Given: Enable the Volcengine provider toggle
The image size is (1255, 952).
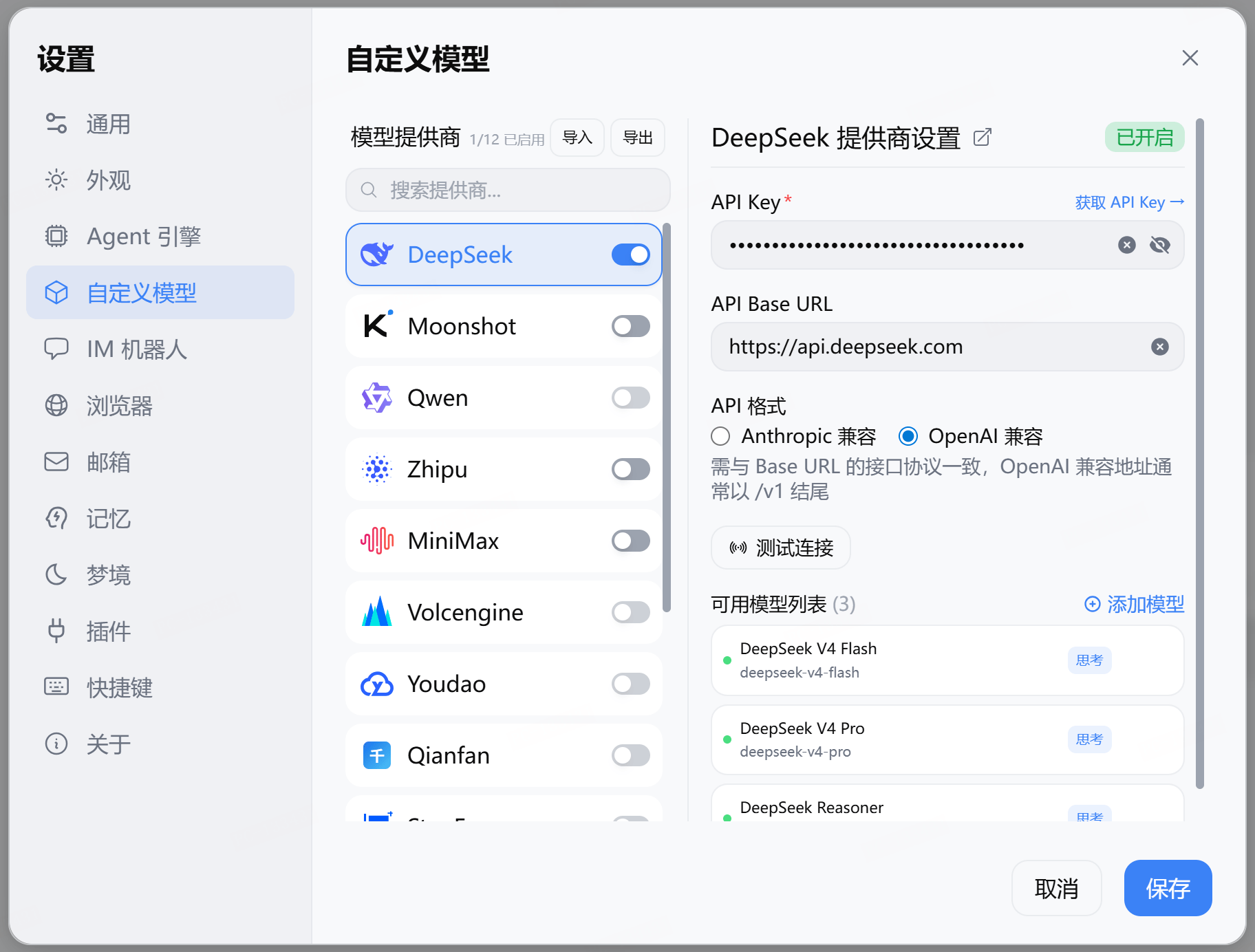Looking at the screenshot, I should (x=631, y=612).
